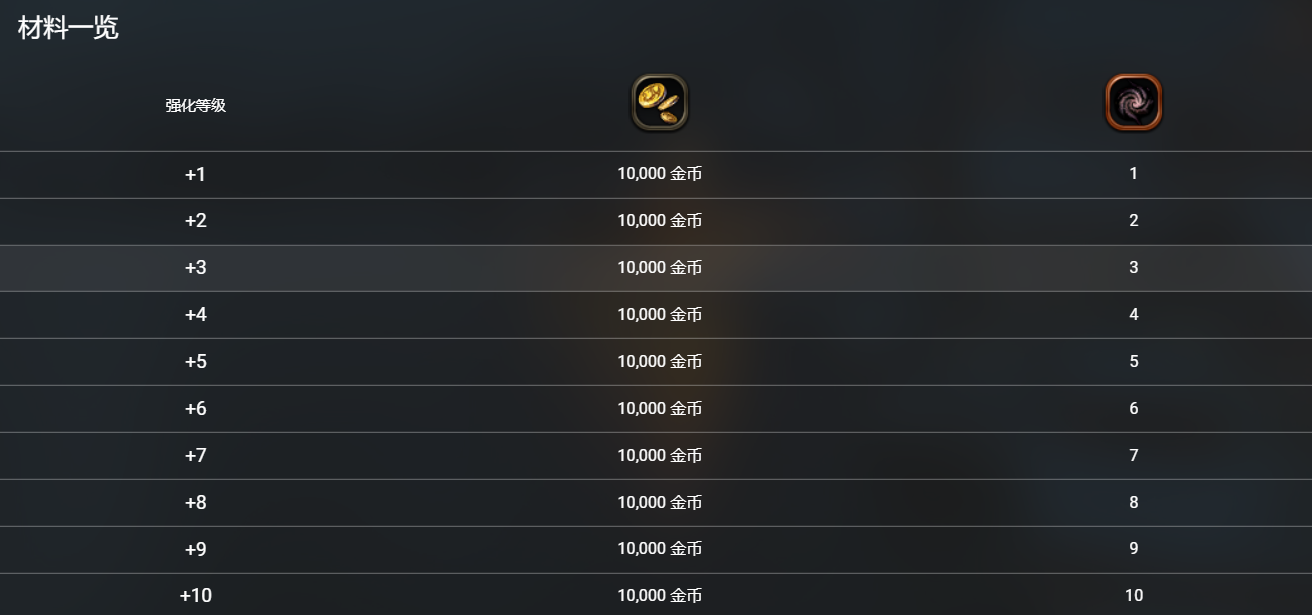1312x615 pixels.
Task: Click the 强化等级 column header
Action: [x=196, y=105]
